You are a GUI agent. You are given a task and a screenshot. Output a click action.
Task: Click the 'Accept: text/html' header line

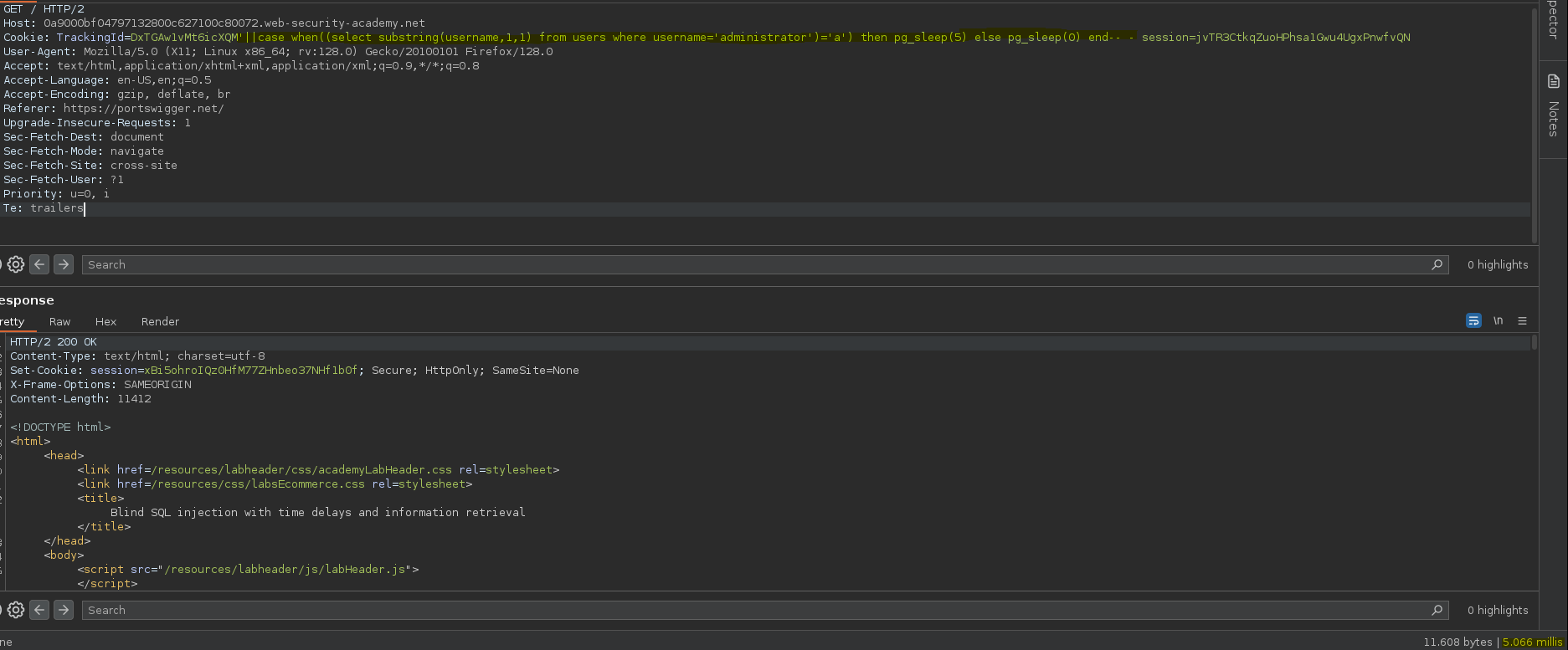[241, 66]
